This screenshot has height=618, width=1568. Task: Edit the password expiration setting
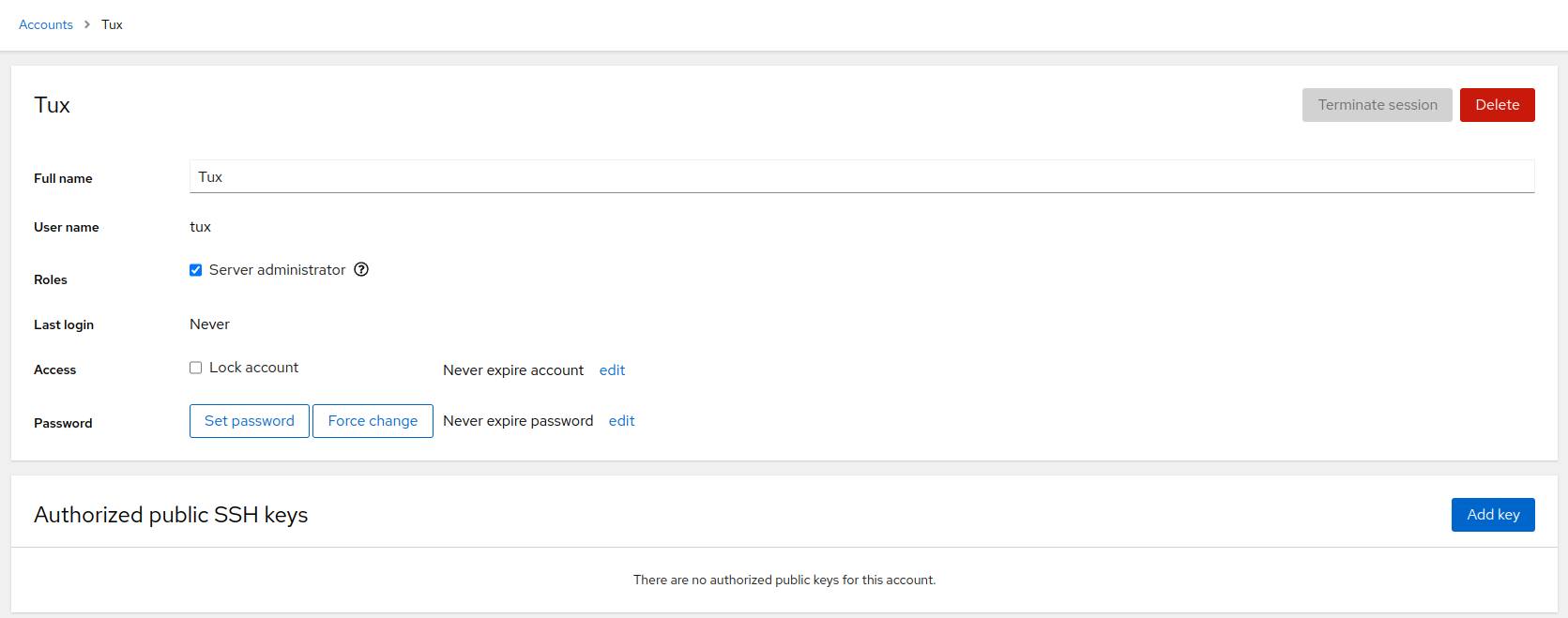click(621, 421)
